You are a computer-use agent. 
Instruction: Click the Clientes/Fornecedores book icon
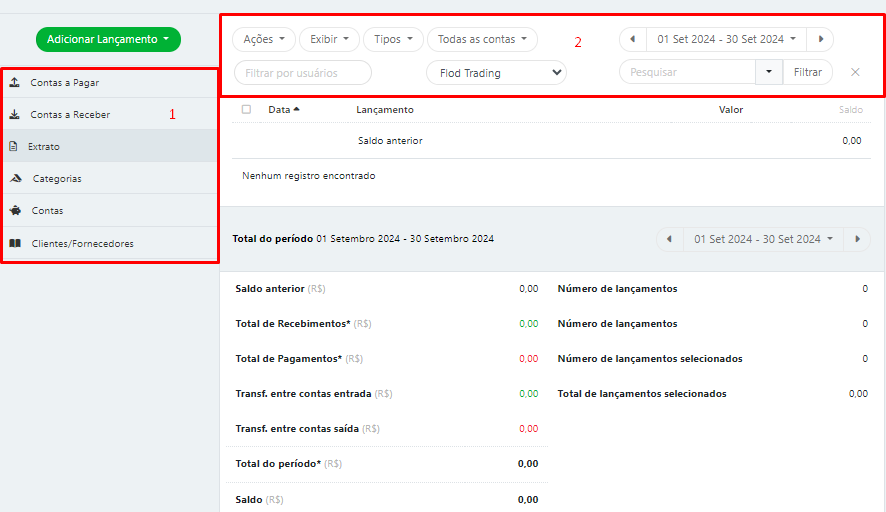[14, 243]
